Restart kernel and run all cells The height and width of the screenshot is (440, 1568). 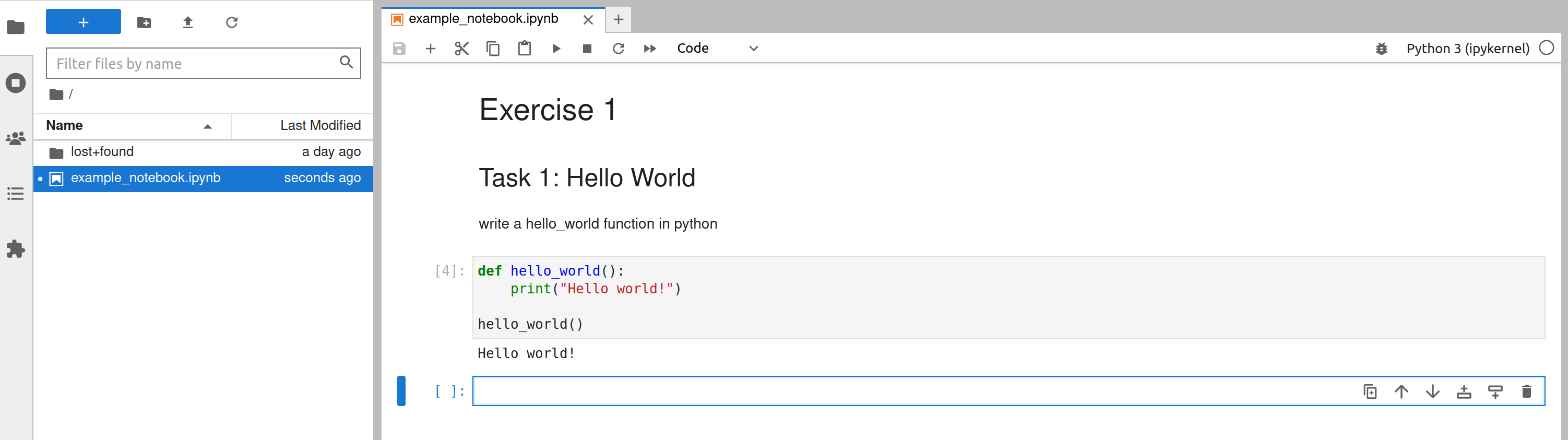pyautogui.click(x=649, y=49)
